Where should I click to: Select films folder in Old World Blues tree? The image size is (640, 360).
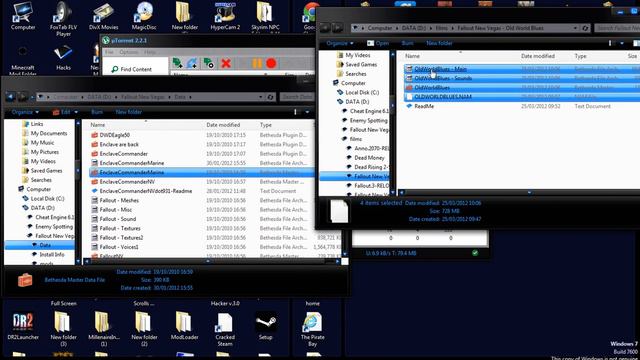[x=355, y=139]
